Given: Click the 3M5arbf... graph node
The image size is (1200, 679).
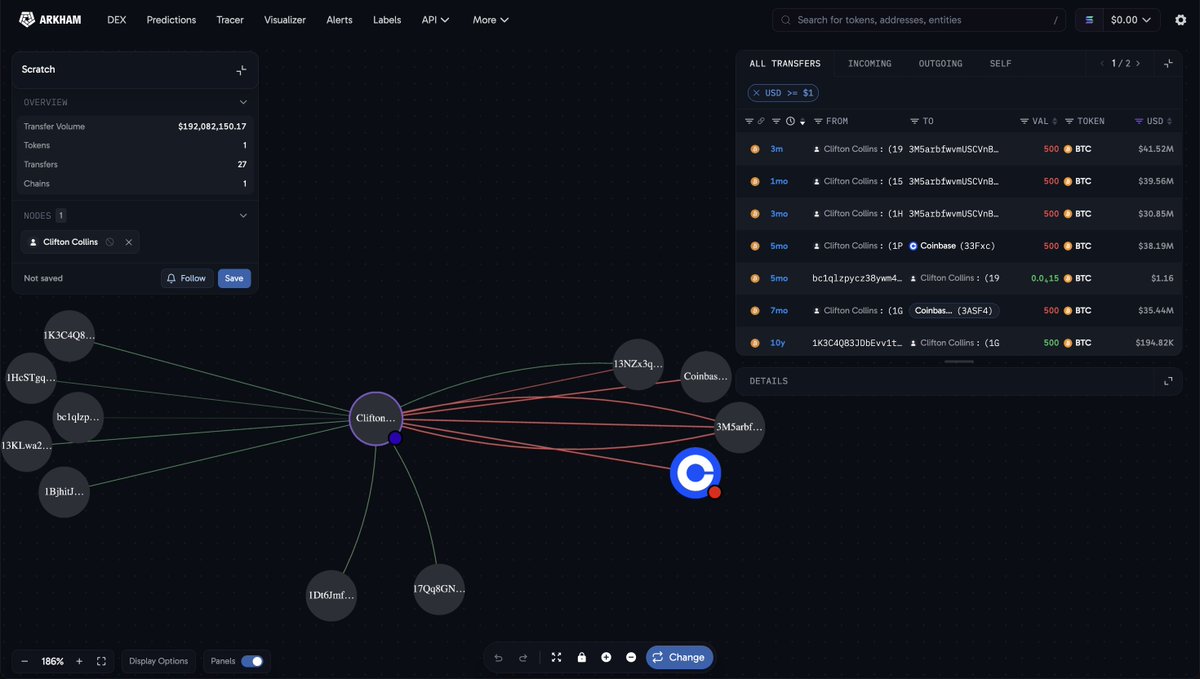Looking at the screenshot, I should pyautogui.click(x=739, y=427).
